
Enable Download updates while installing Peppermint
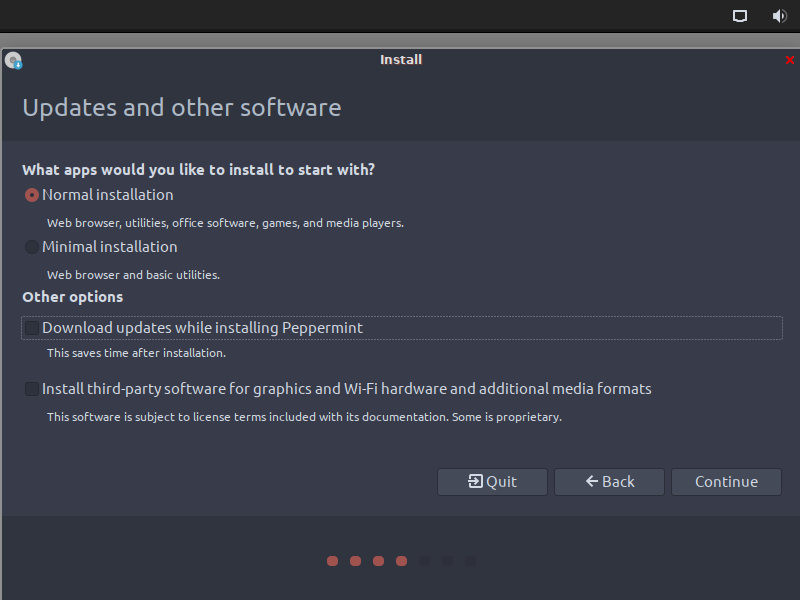click(33, 328)
